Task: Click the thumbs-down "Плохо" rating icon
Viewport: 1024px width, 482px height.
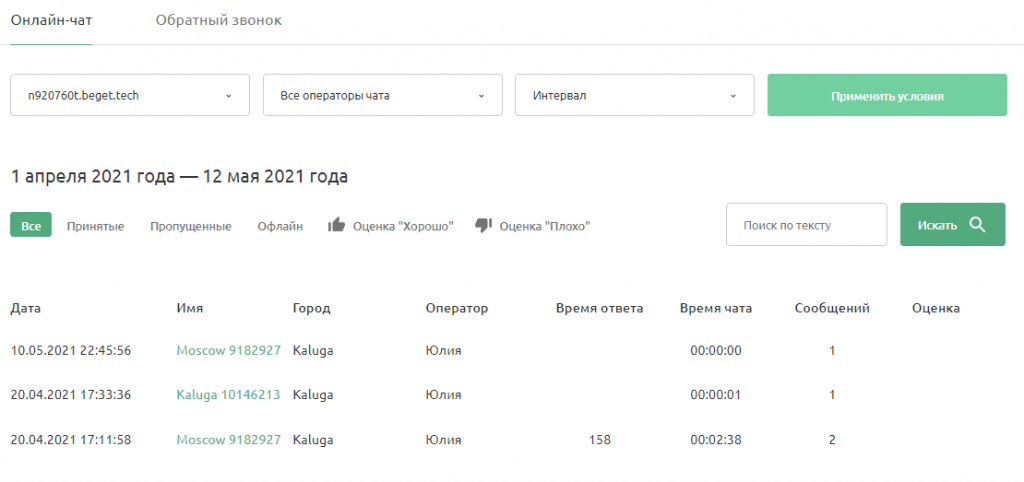Action: [484, 226]
